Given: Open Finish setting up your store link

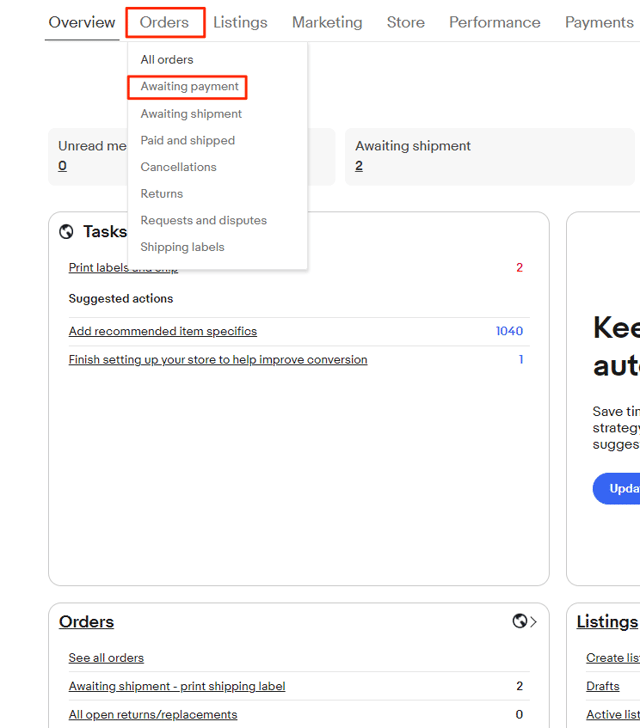Looking at the screenshot, I should pos(217,360).
